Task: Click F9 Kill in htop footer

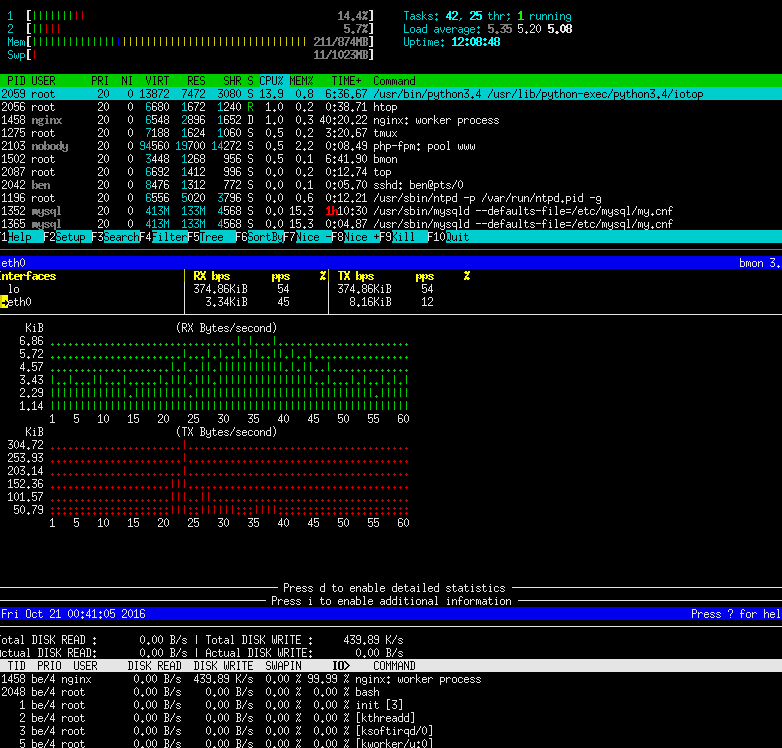Action: (403, 237)
